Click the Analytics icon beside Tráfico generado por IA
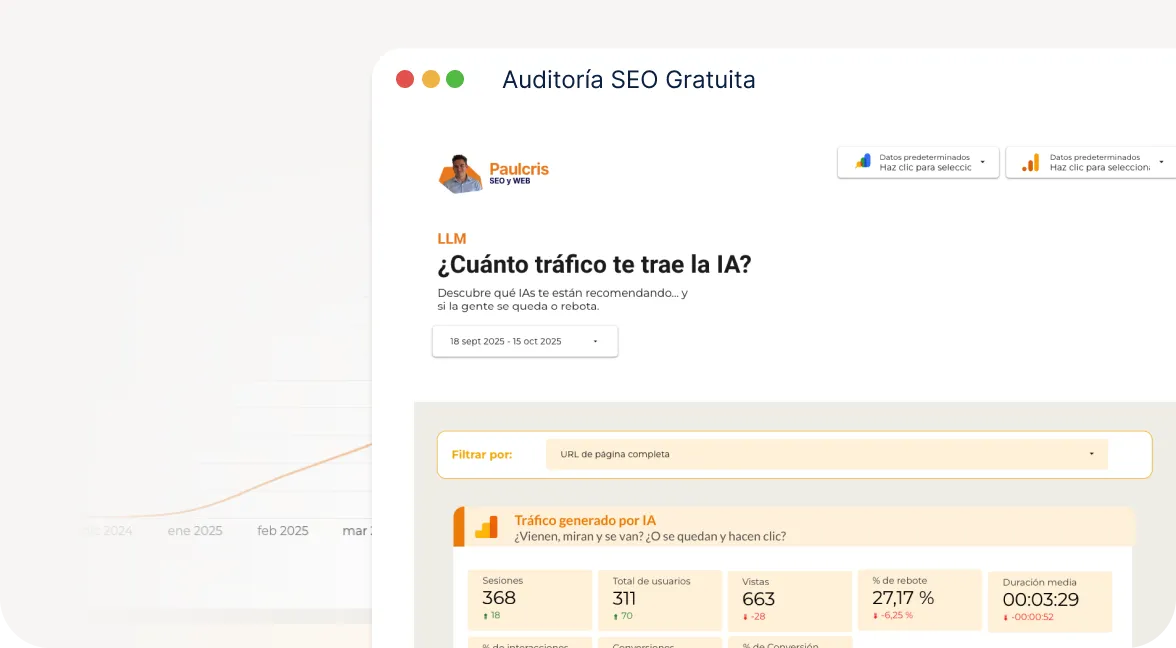The height and width of the screenshot is (648, 1176). [x=486, y=528]
